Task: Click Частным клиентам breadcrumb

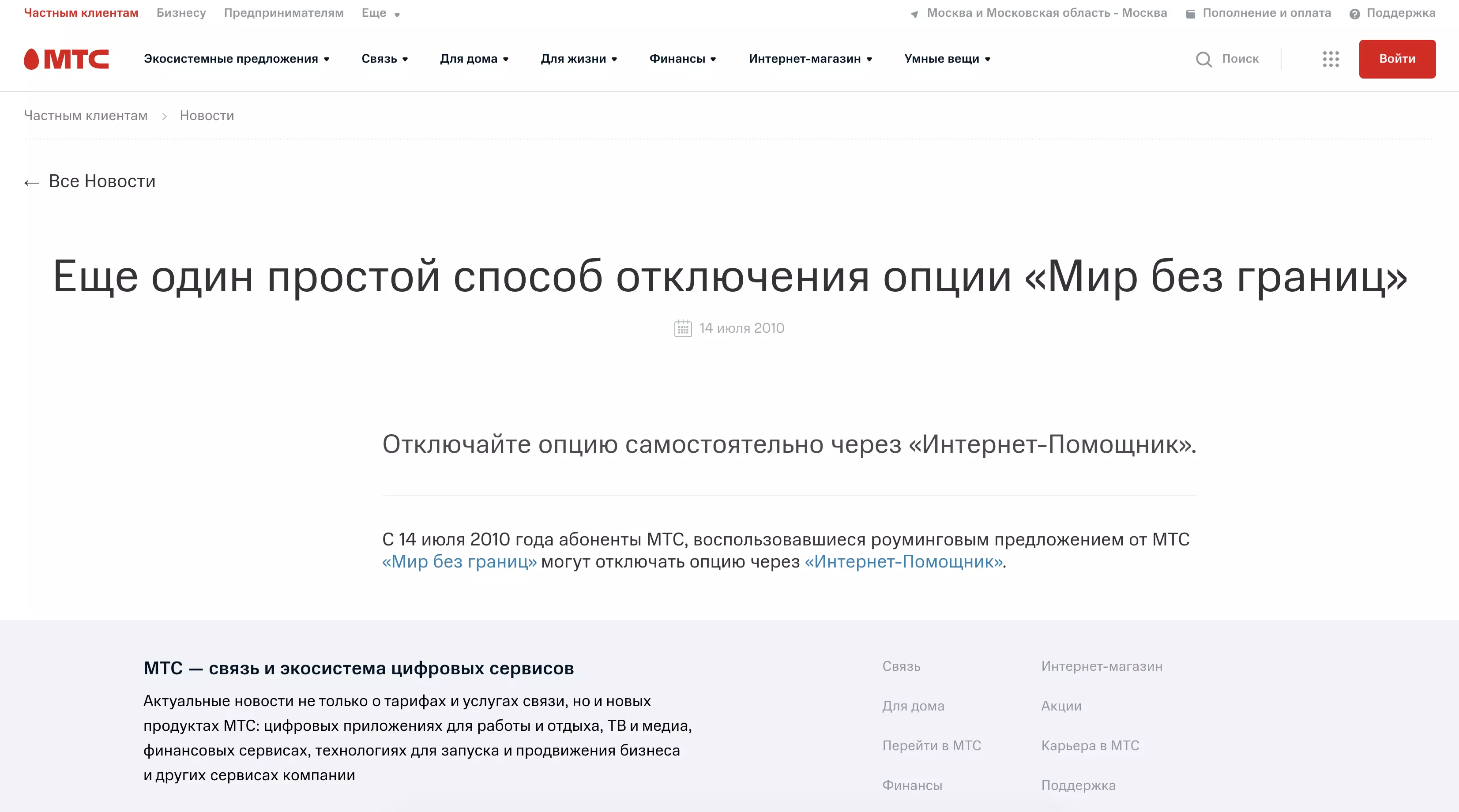Action: [x=86, y=116]
